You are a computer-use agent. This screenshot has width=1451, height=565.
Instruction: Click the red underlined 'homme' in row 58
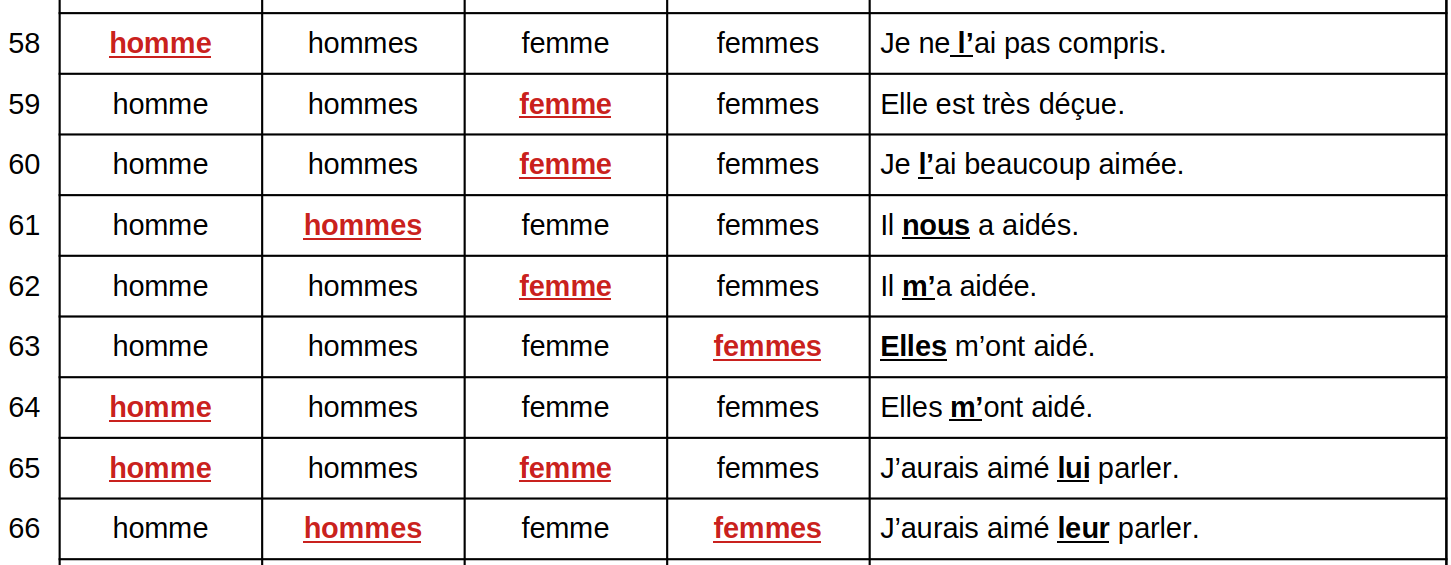coord(160,44)
